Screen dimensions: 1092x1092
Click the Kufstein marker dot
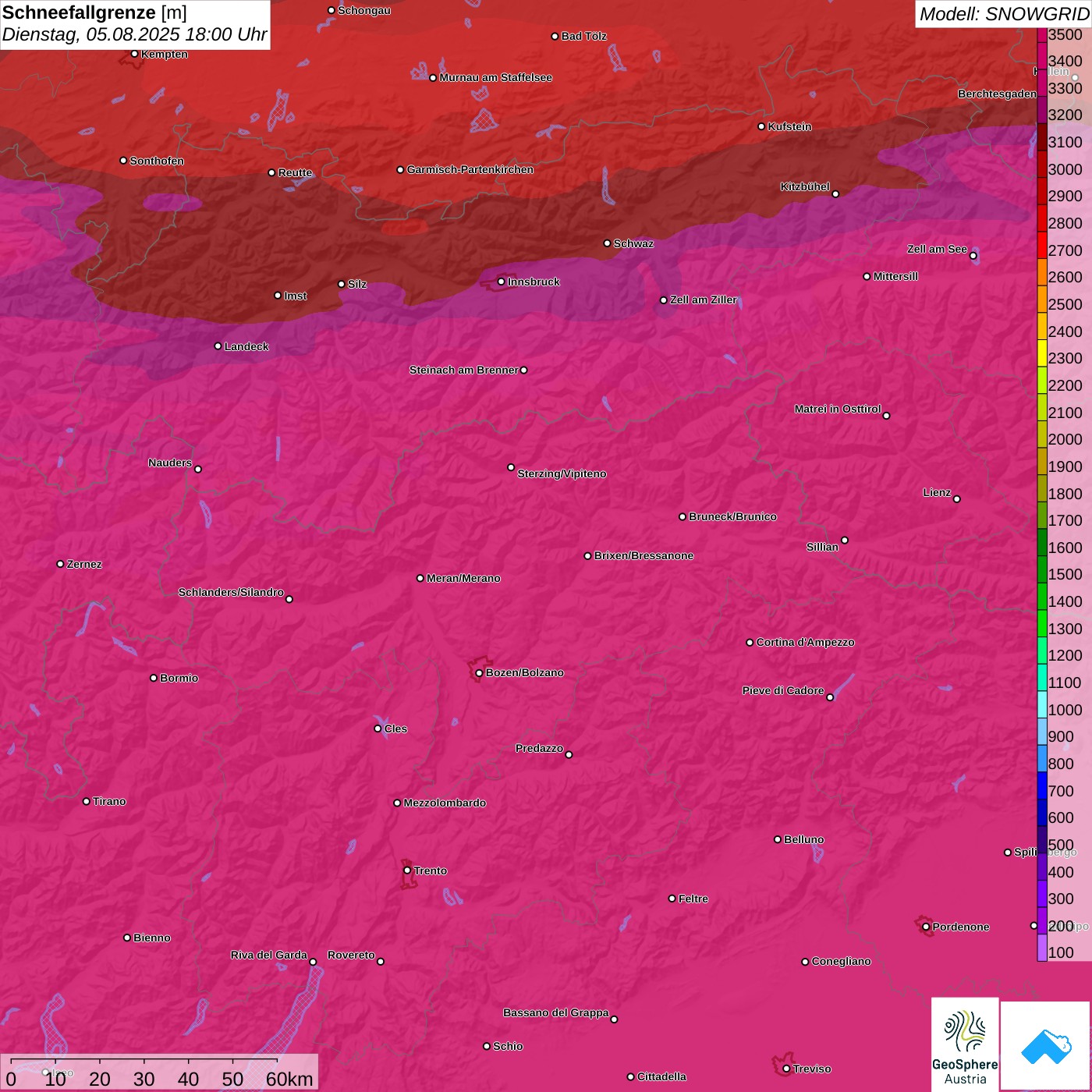[x=761, y=126]
